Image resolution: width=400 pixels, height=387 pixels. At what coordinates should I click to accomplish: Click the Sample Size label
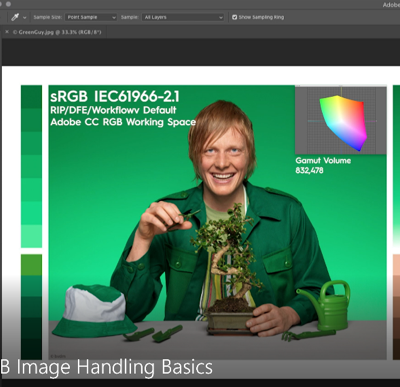47,17
